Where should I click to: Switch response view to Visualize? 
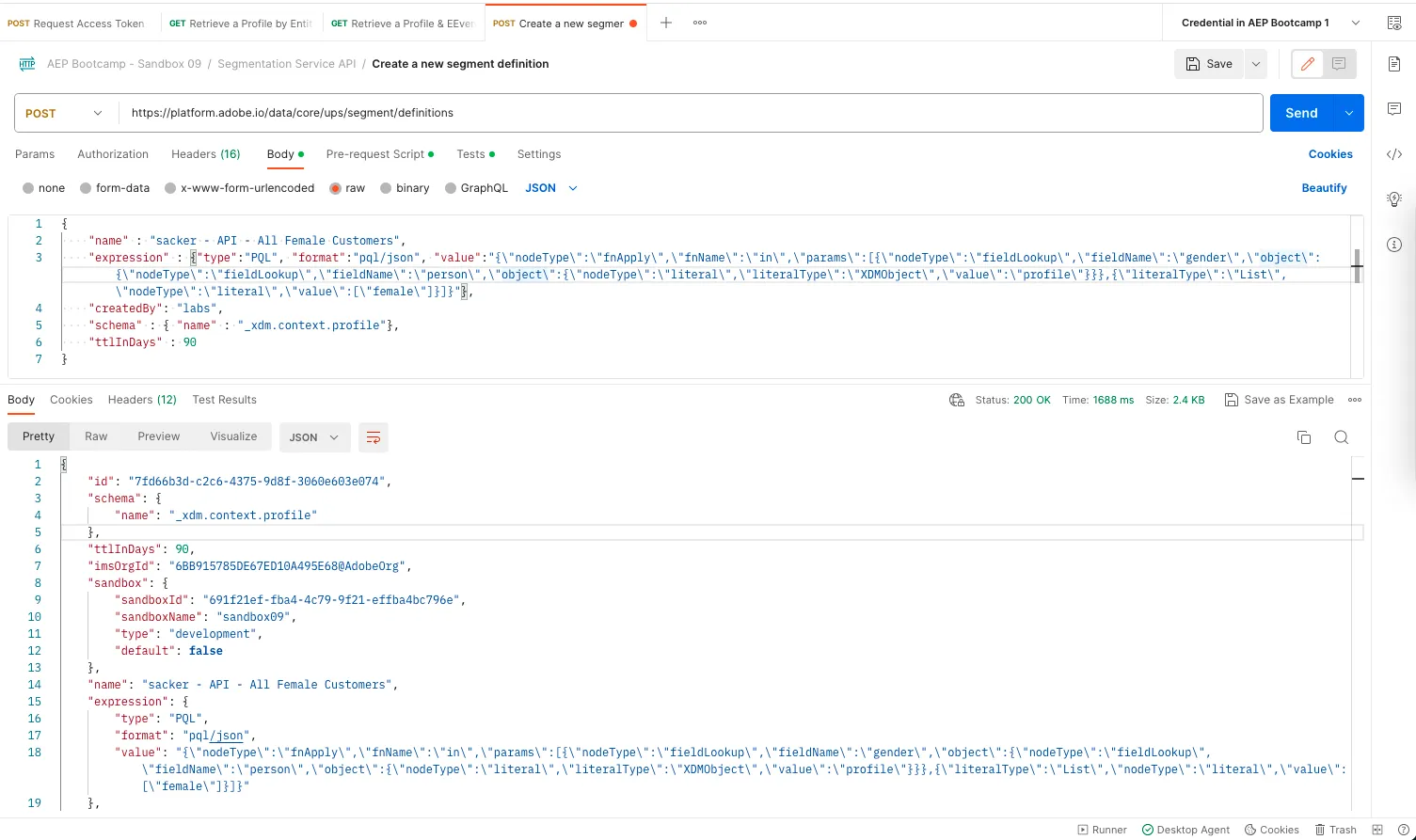(233, 436)
